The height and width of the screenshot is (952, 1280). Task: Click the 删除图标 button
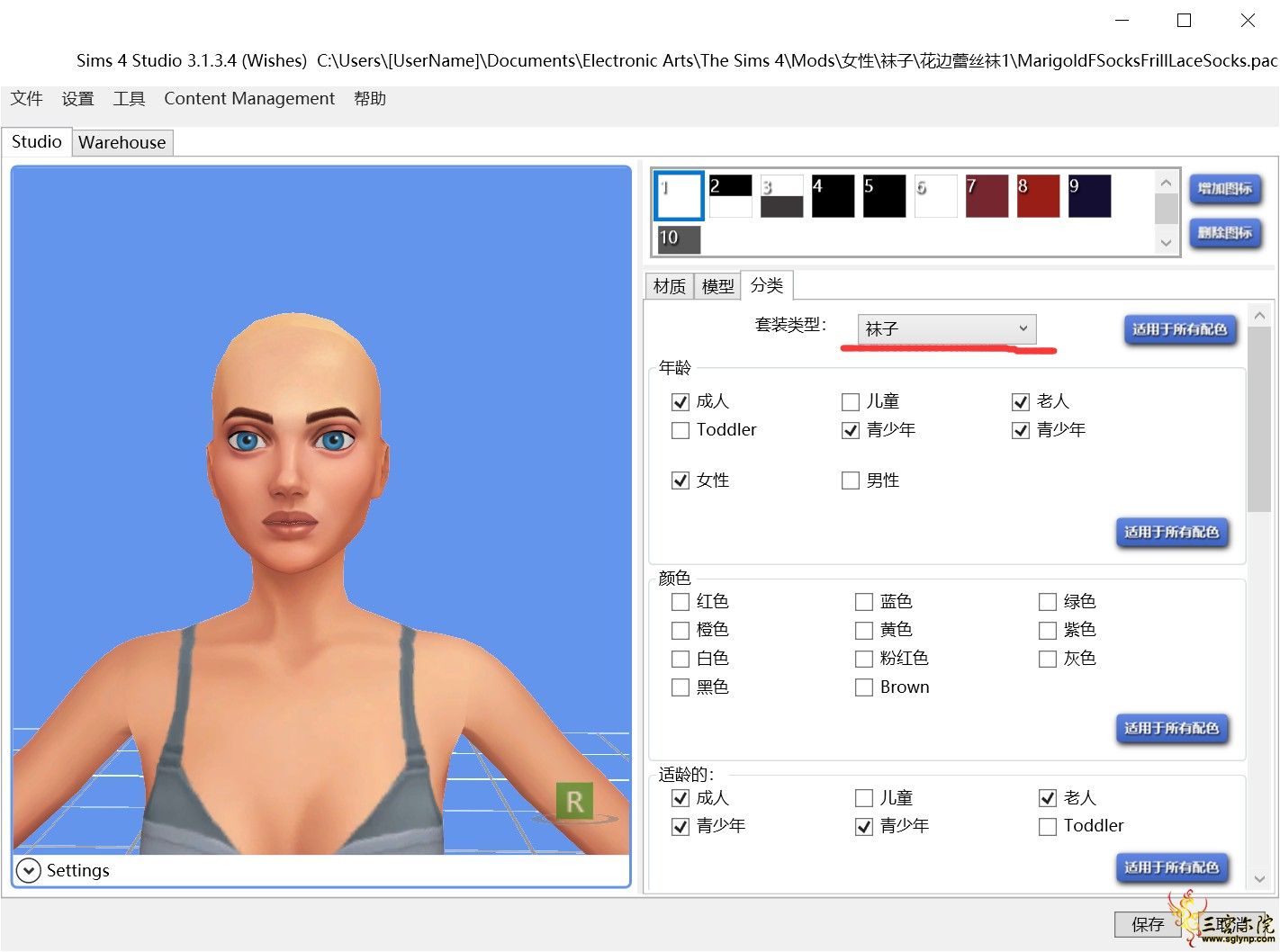pos(1225,233)
